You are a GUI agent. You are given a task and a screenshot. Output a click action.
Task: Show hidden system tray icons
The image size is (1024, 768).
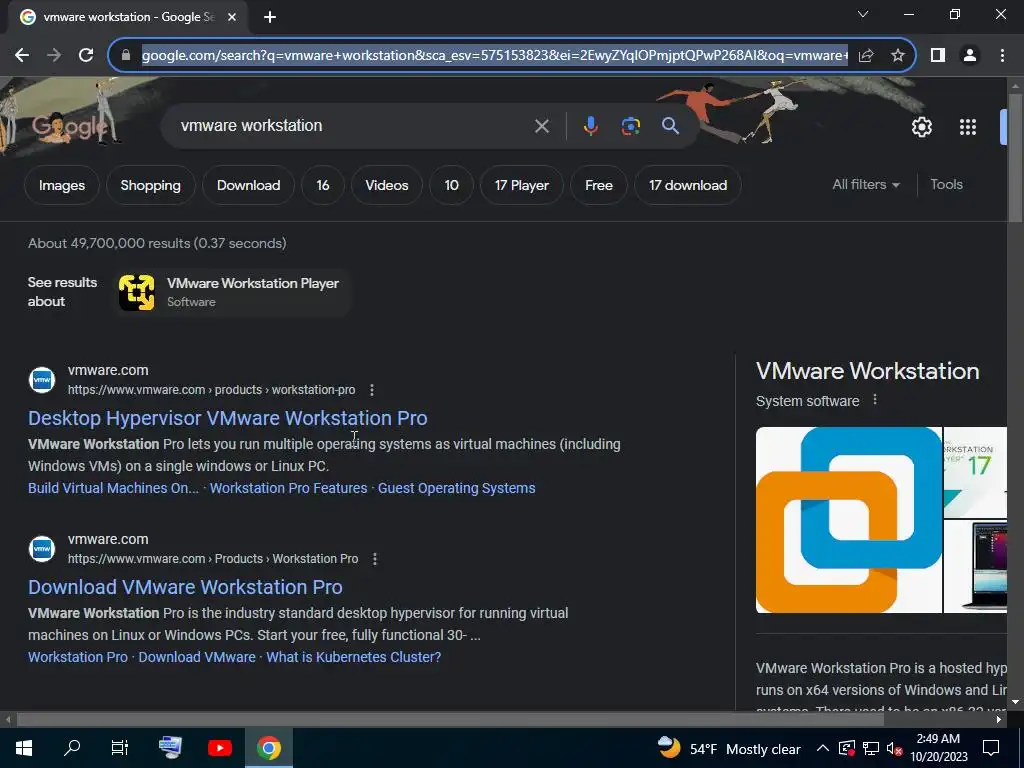click(x=823, y=748)
